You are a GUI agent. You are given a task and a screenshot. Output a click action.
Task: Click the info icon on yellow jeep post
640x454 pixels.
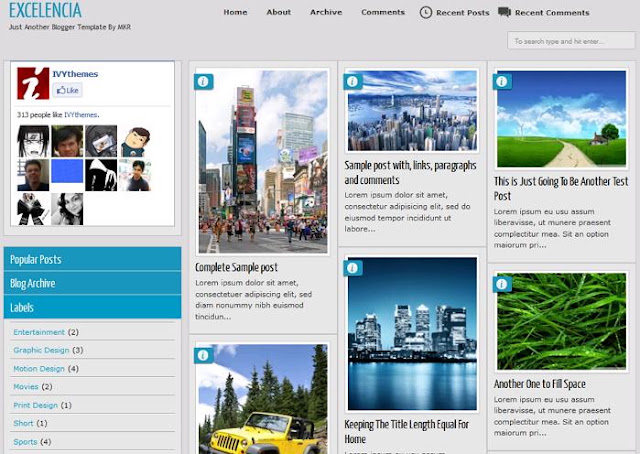(203, 355)
